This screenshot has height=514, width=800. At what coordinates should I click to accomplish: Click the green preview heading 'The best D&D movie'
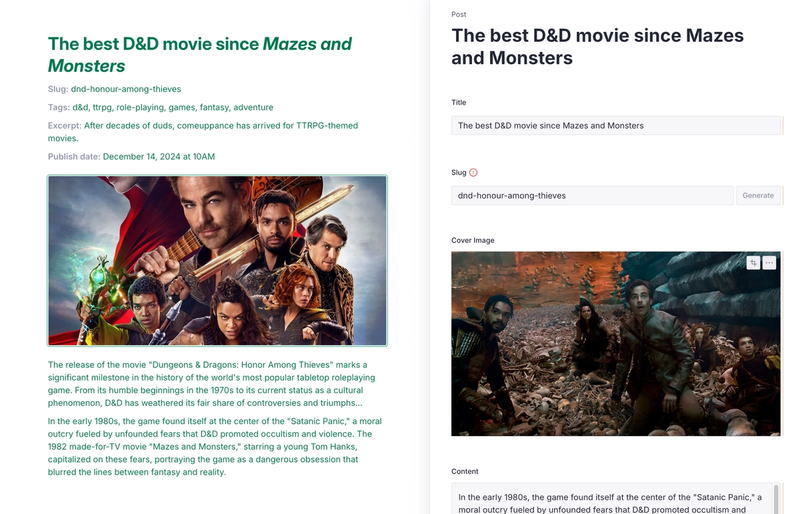[x=199, y=55]
